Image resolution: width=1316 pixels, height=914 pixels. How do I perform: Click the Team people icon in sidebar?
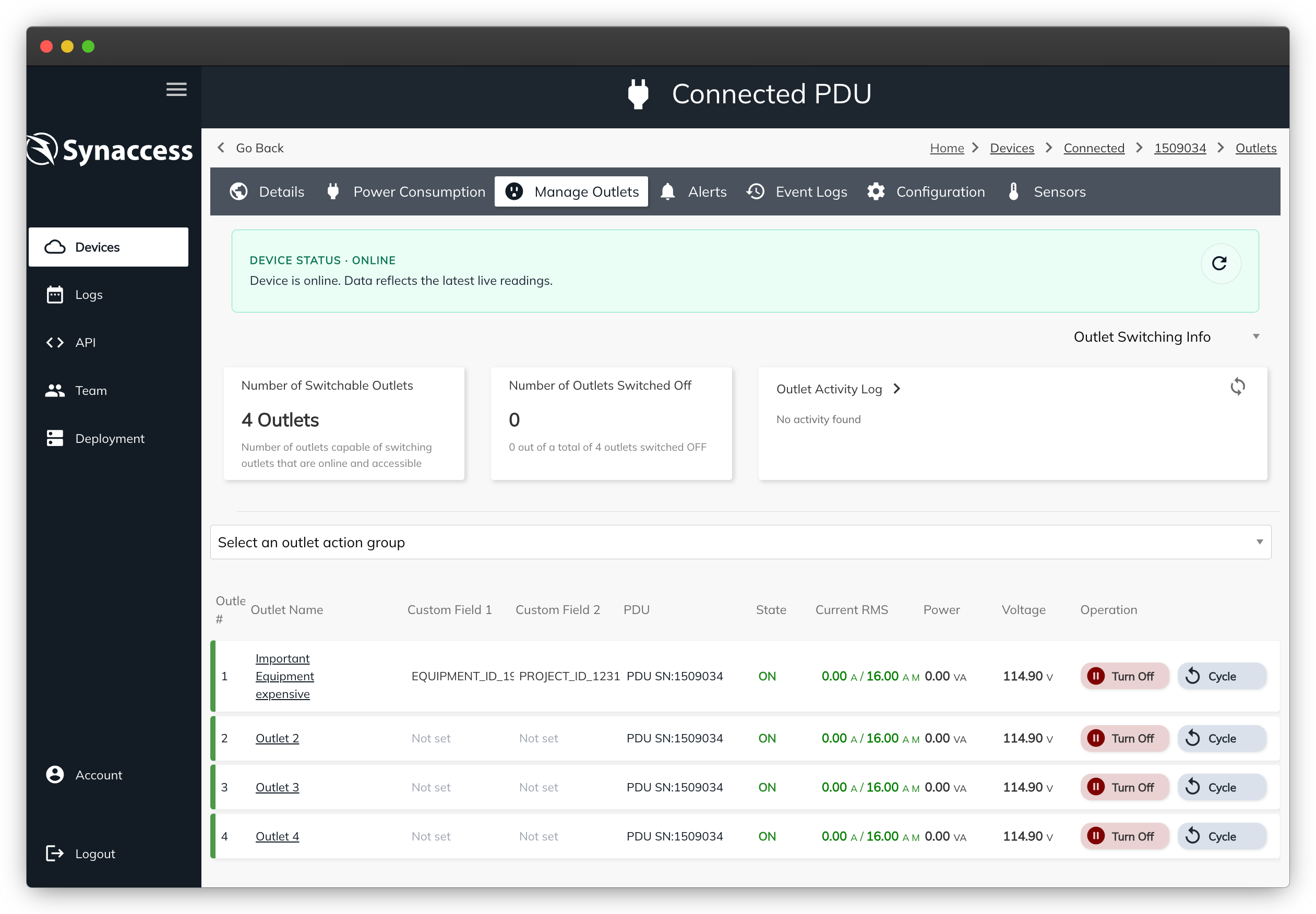click(55, 391)
